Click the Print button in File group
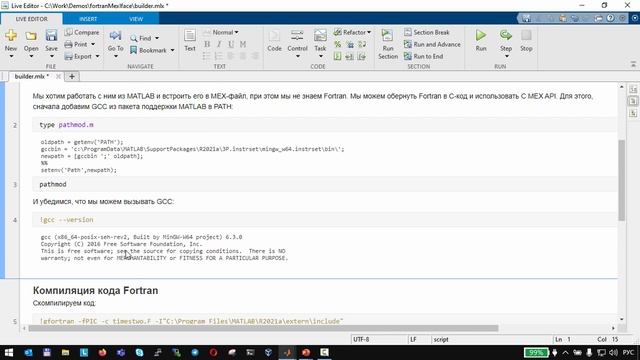The image size is (640, 360). pyautogui.click(x=76, y=44)
